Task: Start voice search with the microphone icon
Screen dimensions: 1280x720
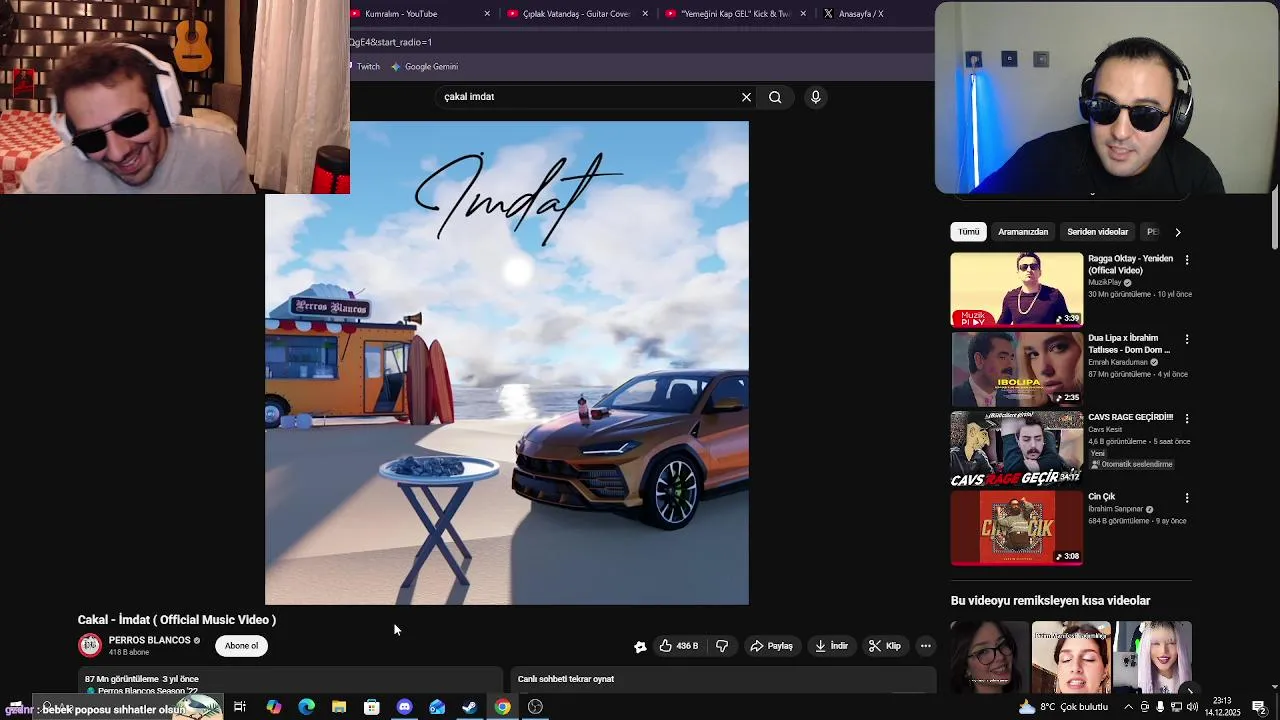Action: pos(815,97)
